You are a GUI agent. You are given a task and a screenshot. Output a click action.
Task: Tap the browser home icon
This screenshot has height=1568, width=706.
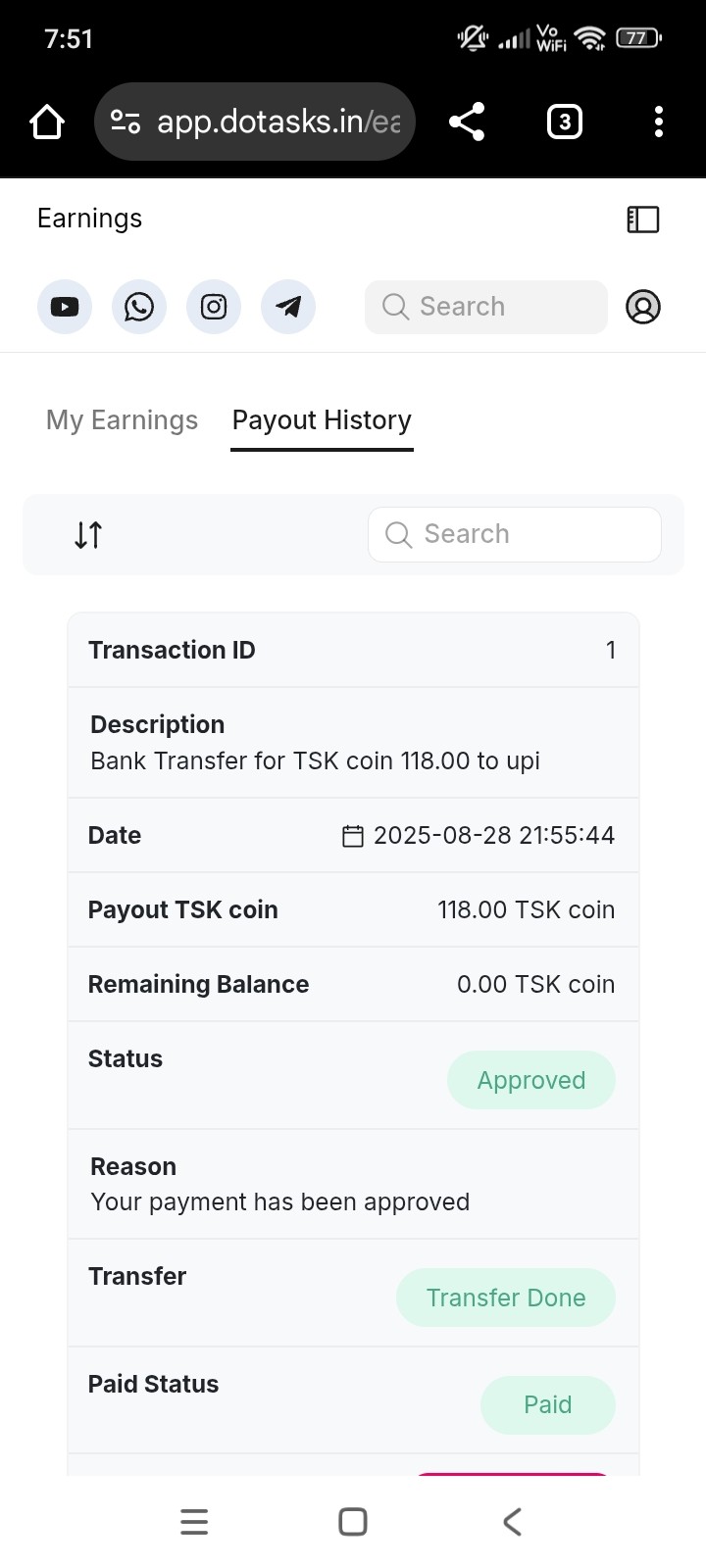[47, 122]
